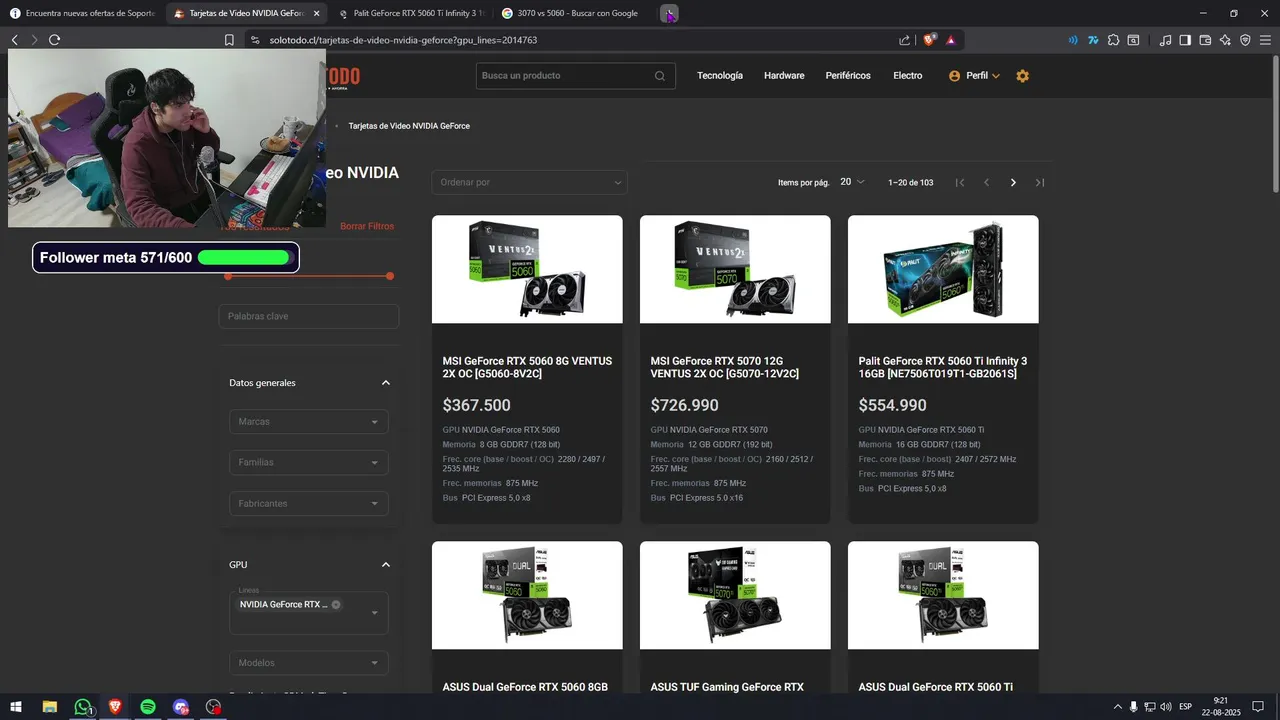Click the $367.500 price text
Screen dimensions: 1280x720
pyautogui.click(x=476, y=405)
